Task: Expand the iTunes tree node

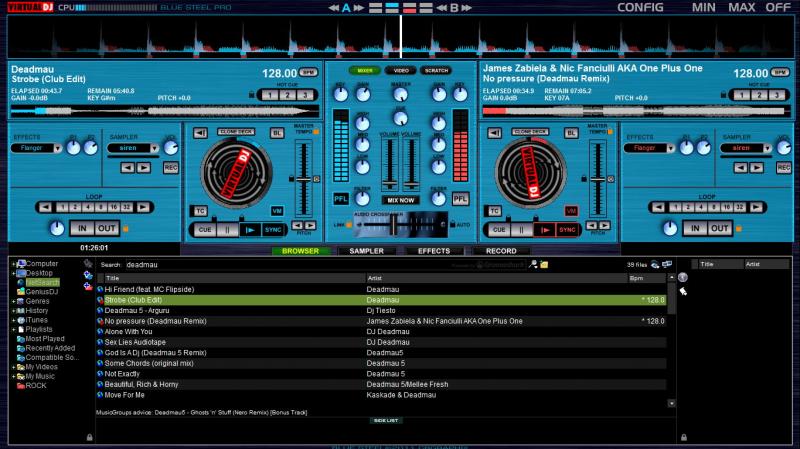Action: coord(14,320)
